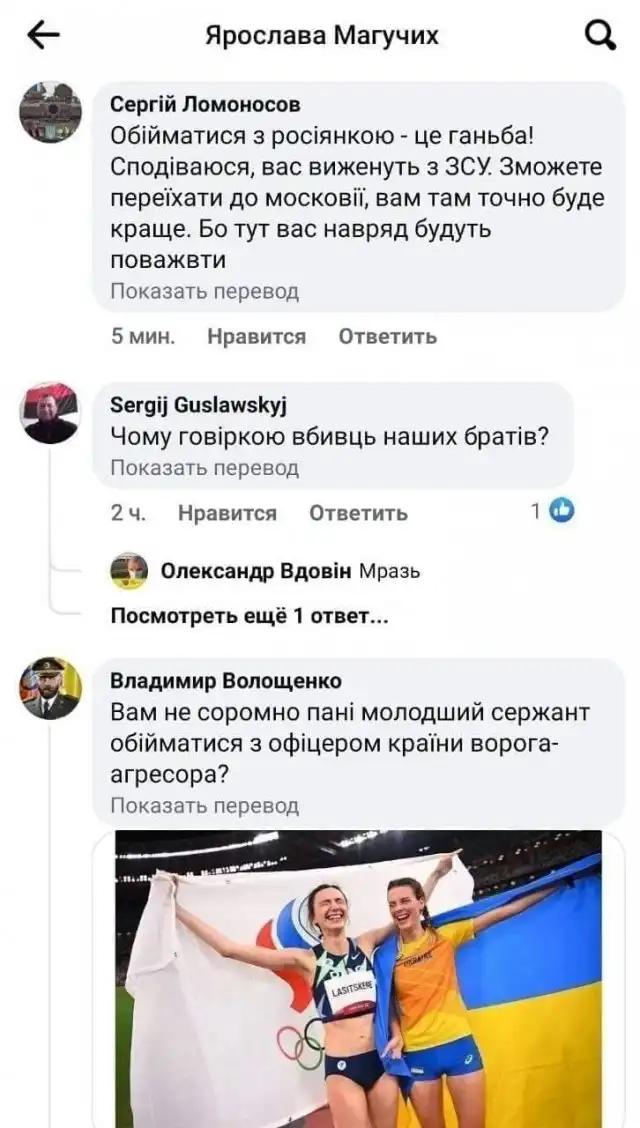Show translation of Волощенко's comment
The width and height of the screenshot is (640, 1128).
[204, 805]
